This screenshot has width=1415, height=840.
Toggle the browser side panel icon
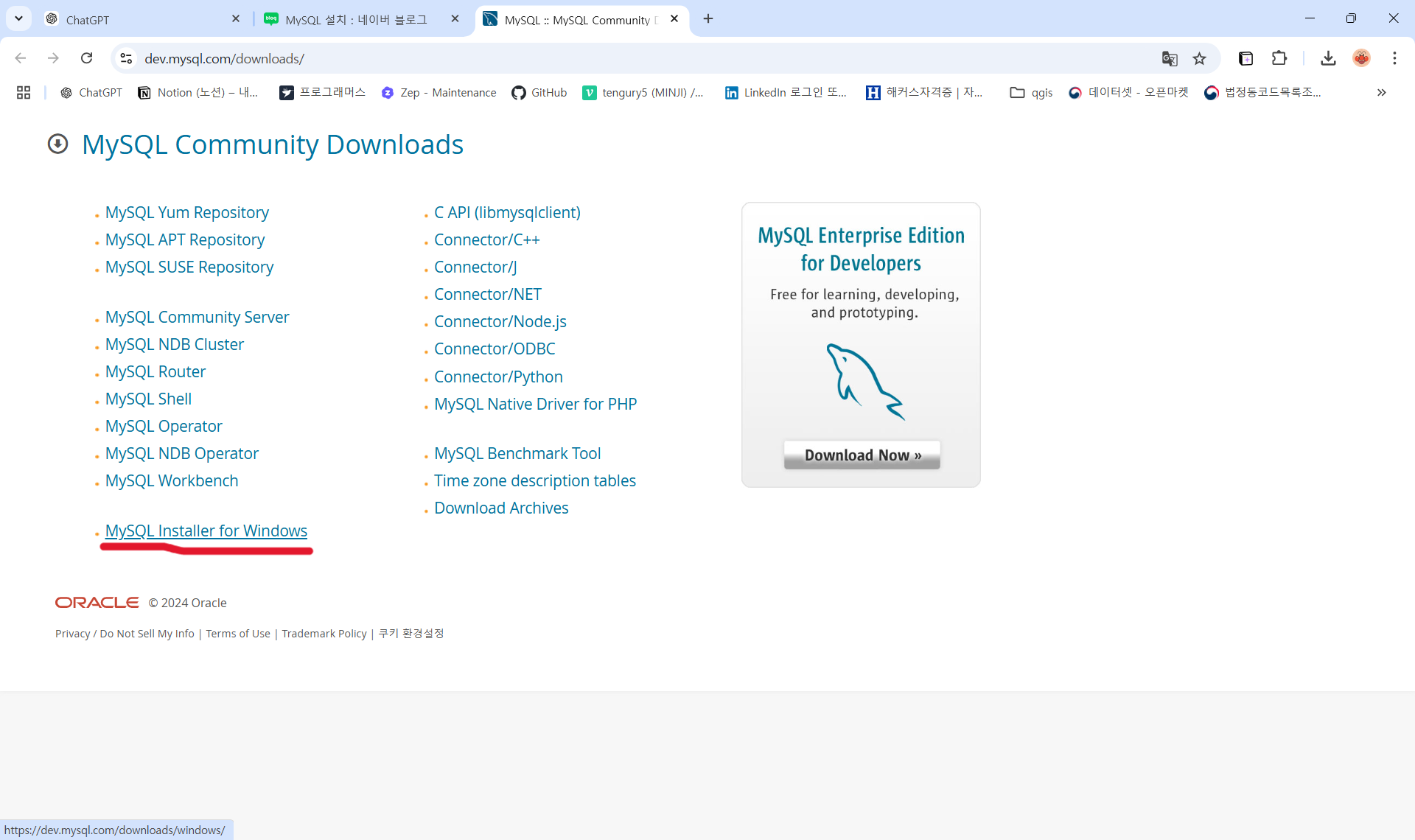point(1245,58)
